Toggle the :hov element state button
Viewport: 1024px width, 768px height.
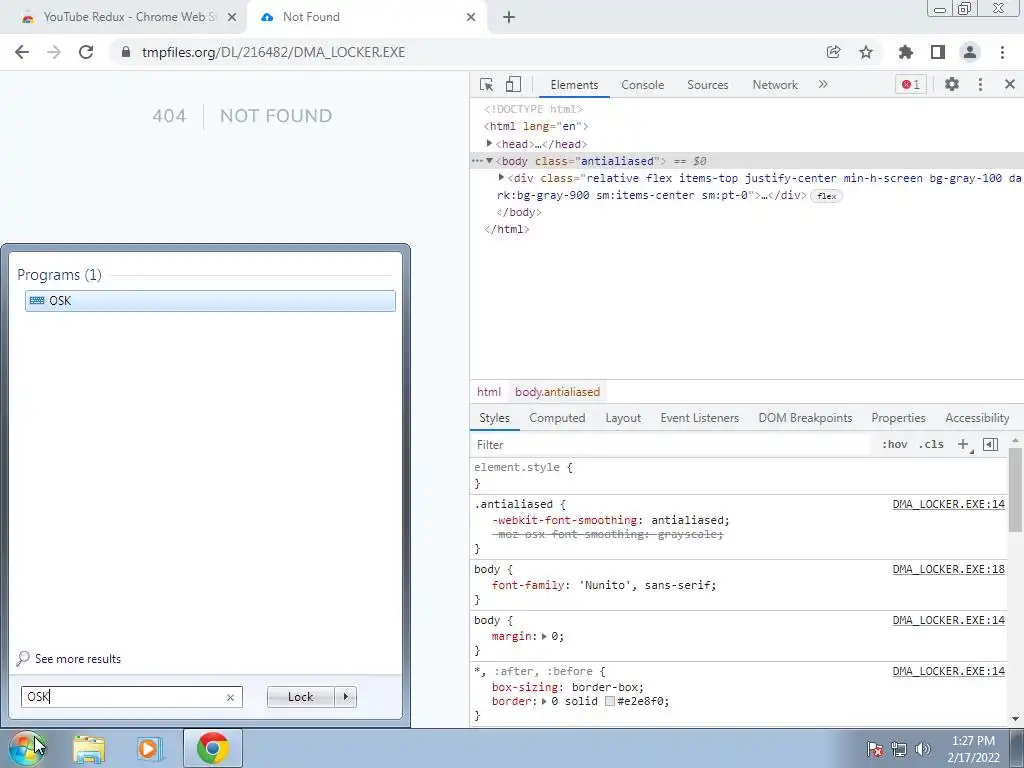point(894,445)
